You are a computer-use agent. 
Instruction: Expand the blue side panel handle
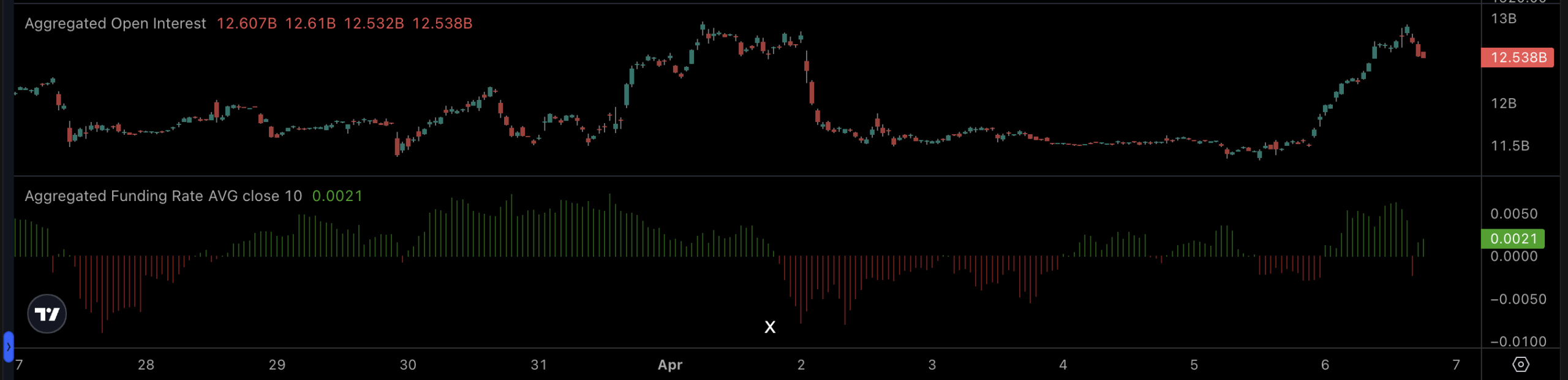coord(8,347)
